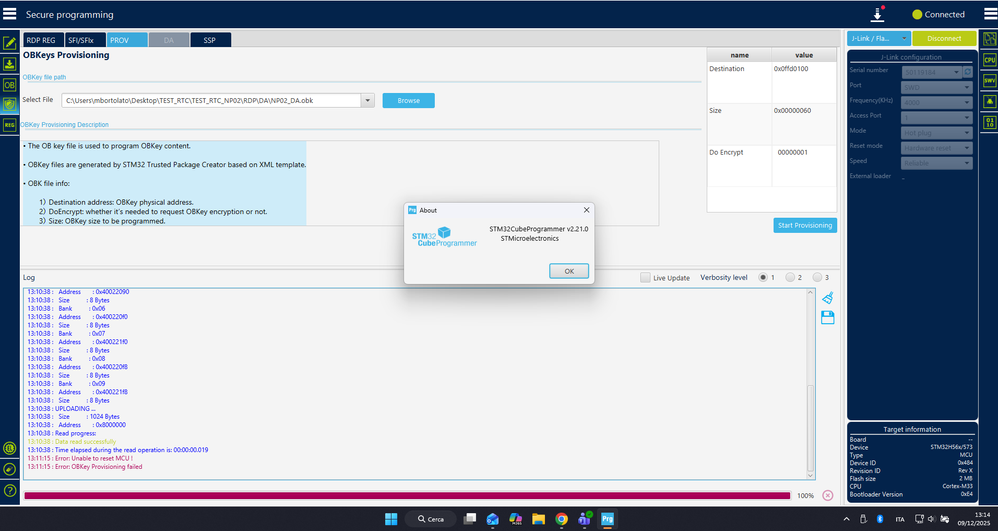Open the EL external loaders icon
Screen dimensions: 998x531
[x=10, y=448]
